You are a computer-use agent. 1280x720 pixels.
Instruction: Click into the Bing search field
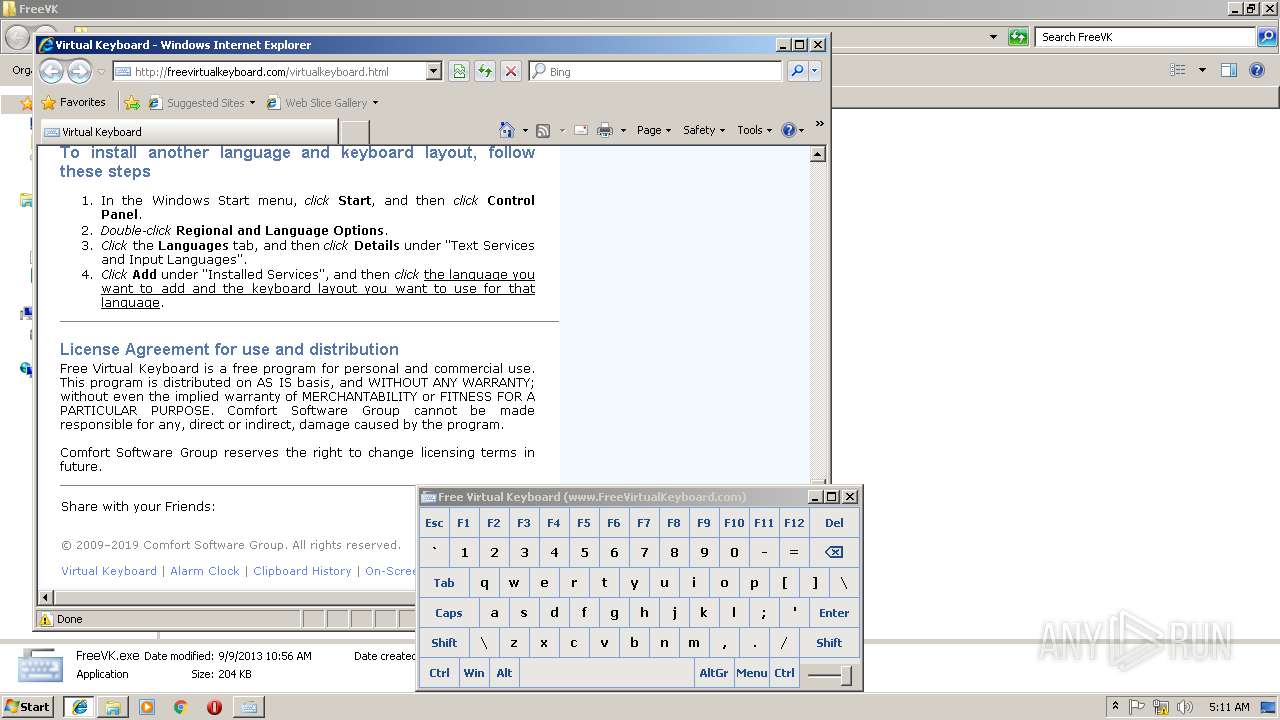[x=655, y=72]
